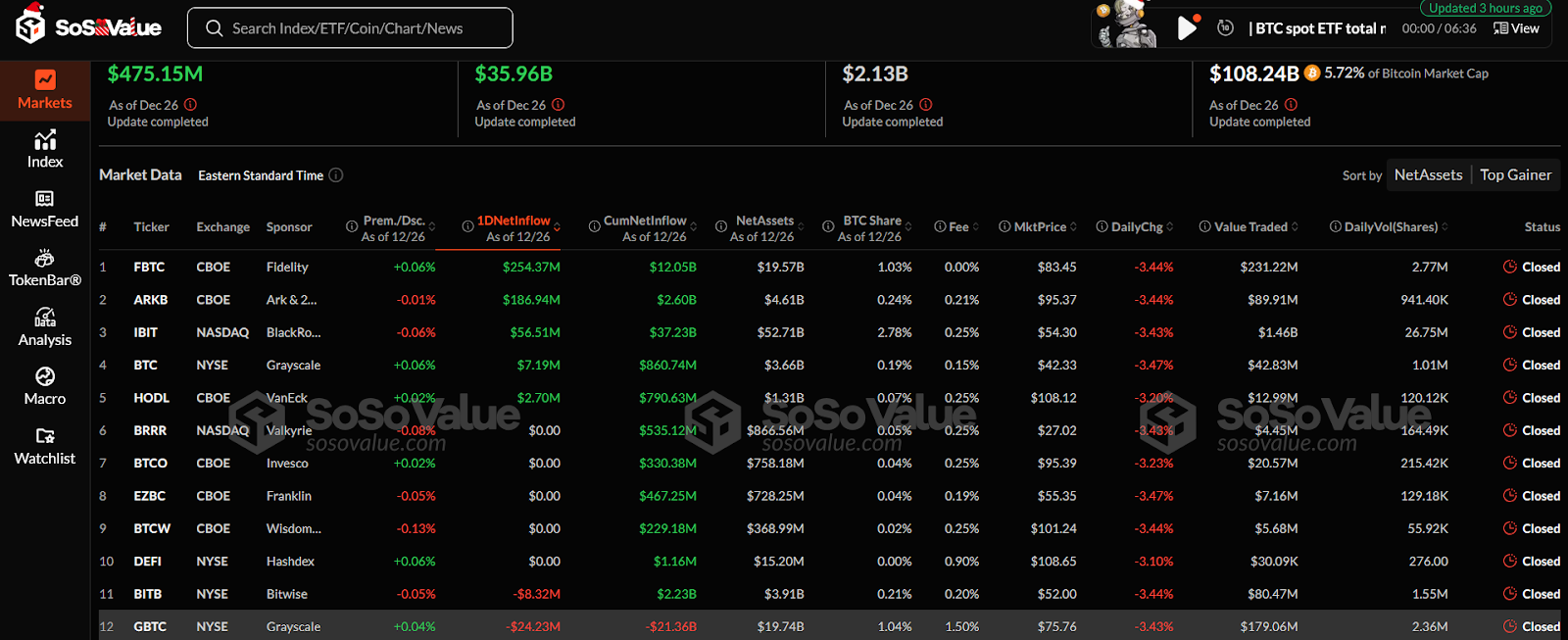
Task: Open the IBIT ticker row
Action: click(829, 332)
